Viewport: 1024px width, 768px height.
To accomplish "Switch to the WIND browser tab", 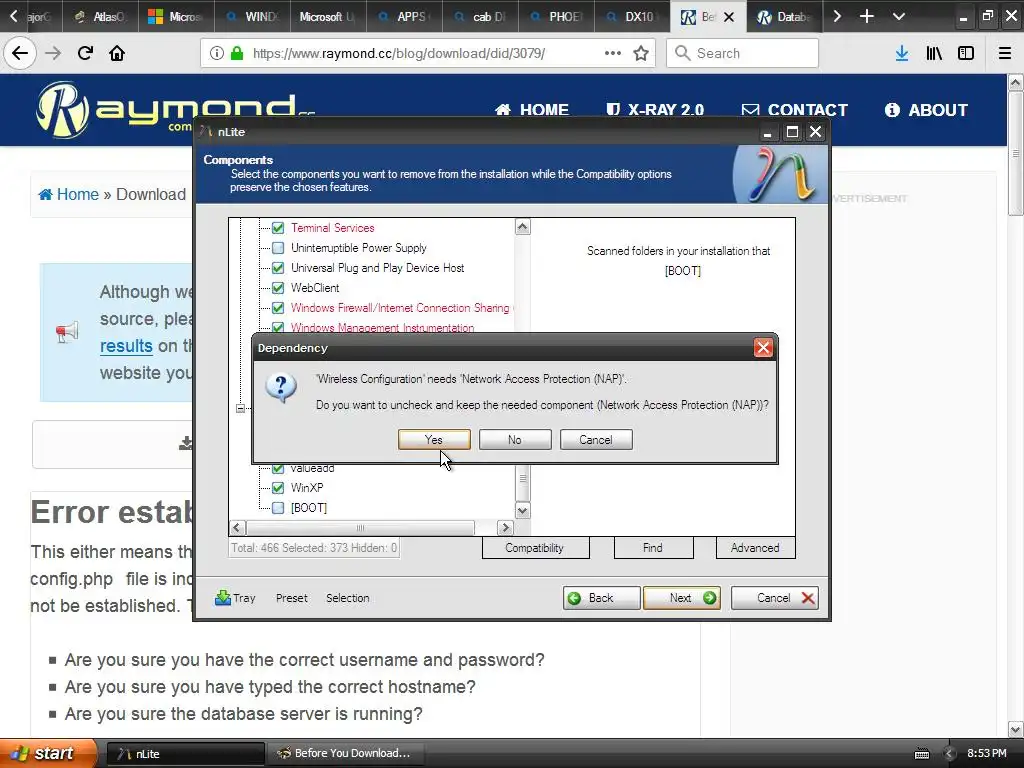I will pyautogui.click(x=253, y=16).
